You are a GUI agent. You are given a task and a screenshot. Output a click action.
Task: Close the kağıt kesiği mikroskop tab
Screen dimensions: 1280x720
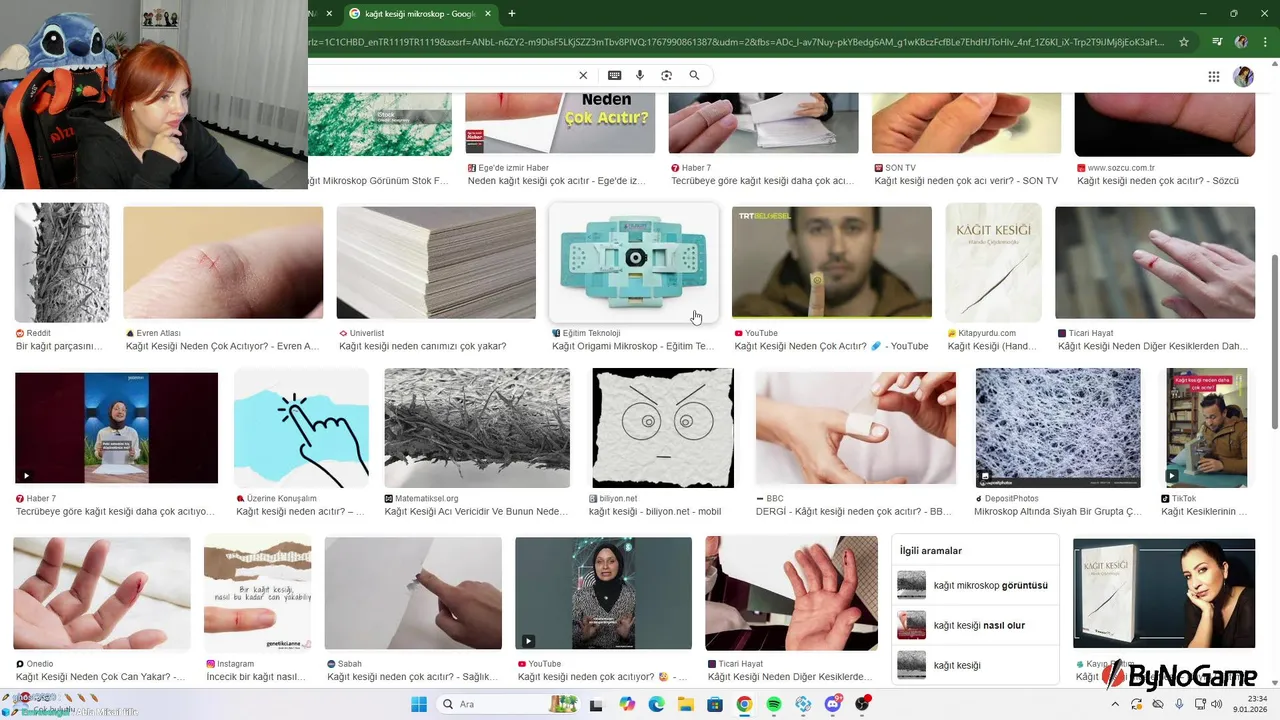point(487,14)
